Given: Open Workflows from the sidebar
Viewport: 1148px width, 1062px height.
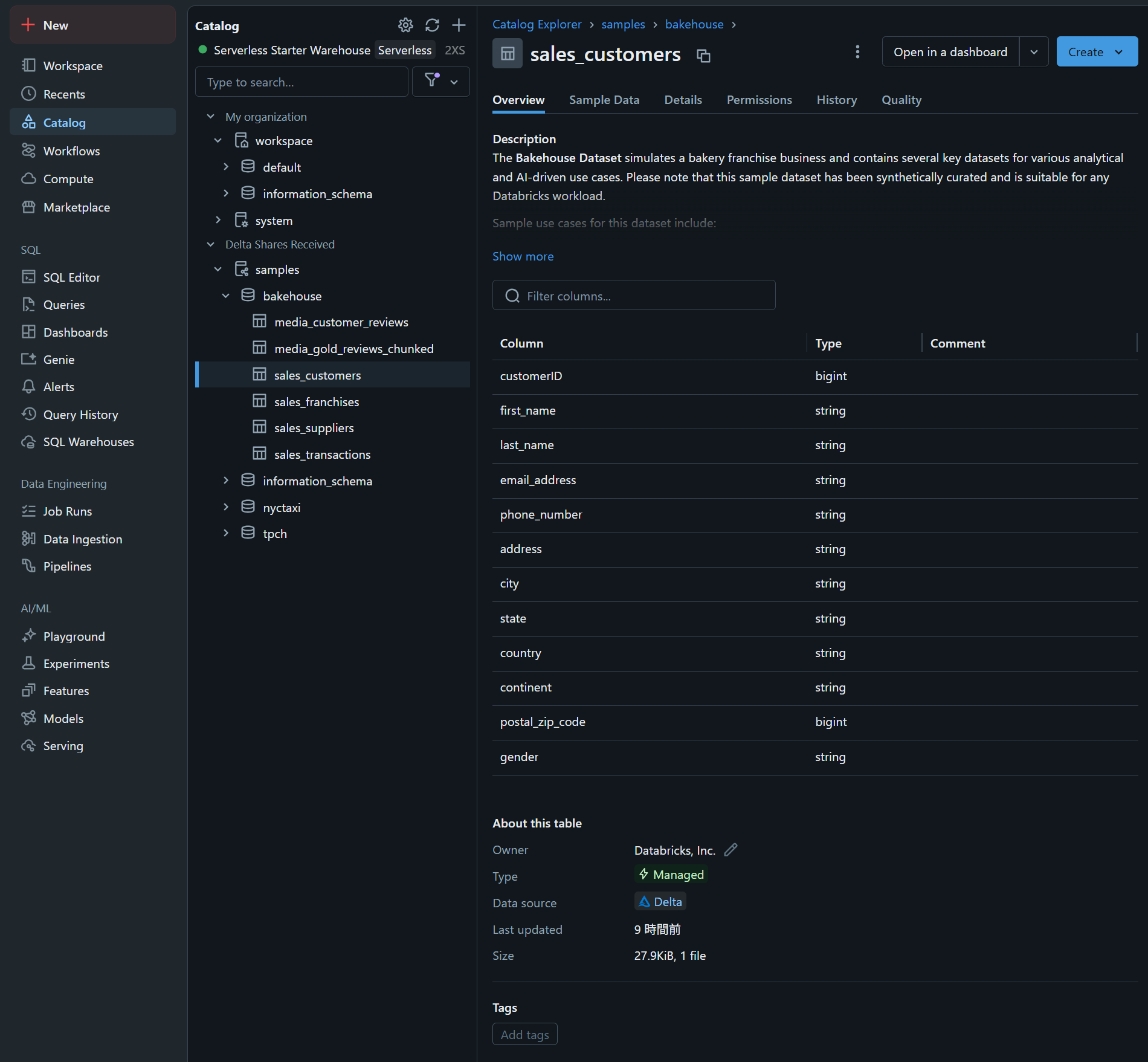Looking at the screenshot, I should 92,151.
